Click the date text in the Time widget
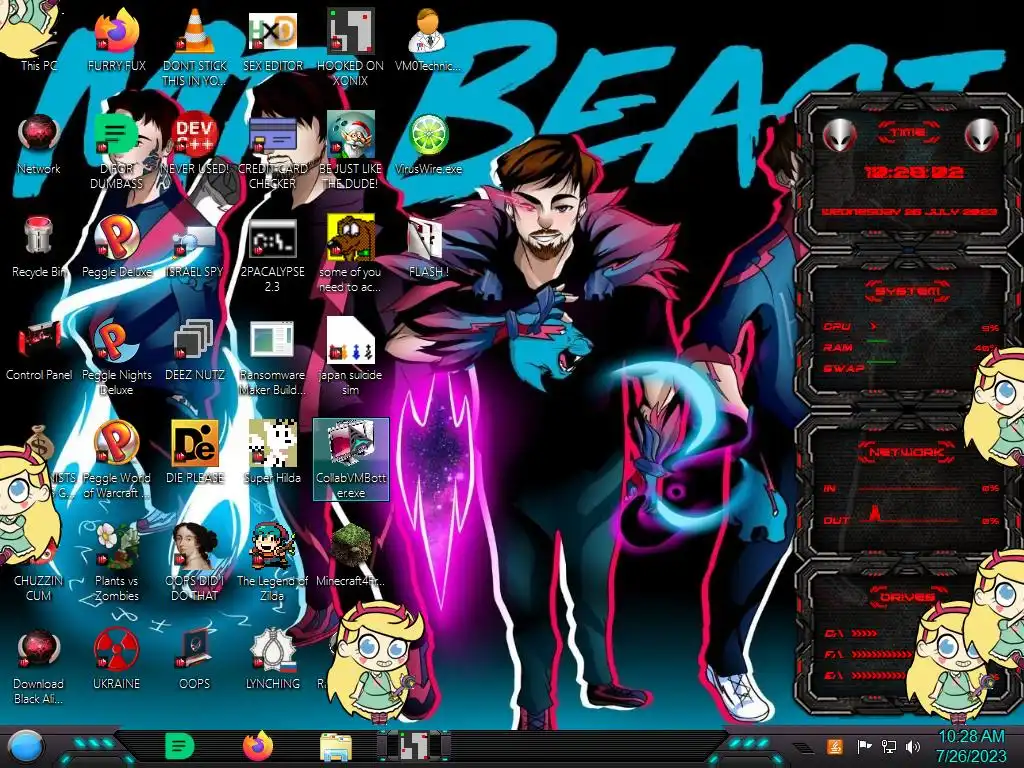The image size is (1024, 768). coord(909,212)
